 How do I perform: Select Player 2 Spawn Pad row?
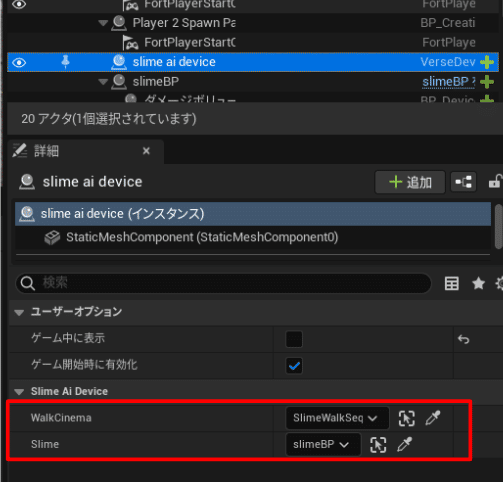click(253, 23)
